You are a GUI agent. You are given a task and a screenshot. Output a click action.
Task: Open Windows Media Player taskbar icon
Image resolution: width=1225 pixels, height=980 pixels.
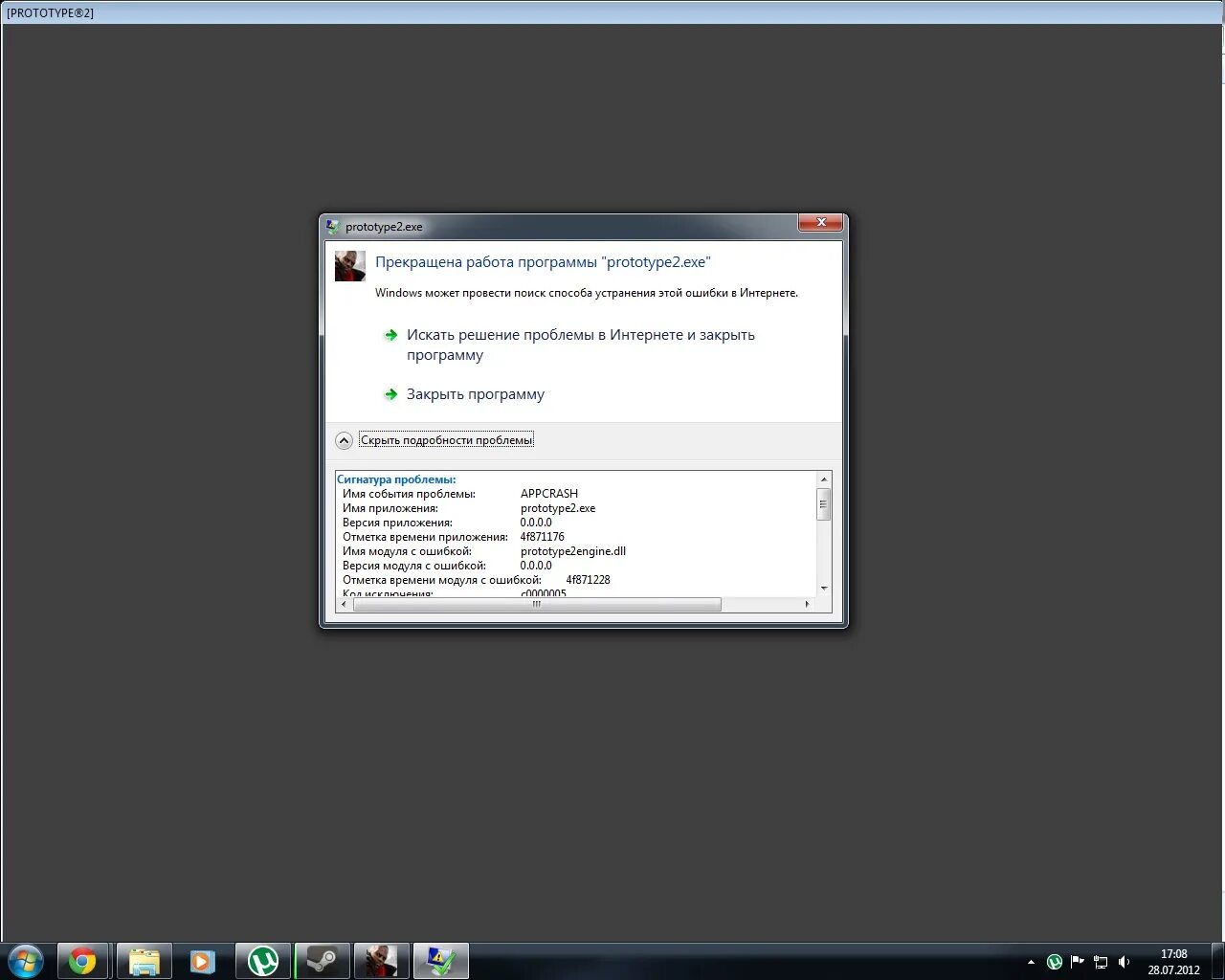[x=203, y=961]
